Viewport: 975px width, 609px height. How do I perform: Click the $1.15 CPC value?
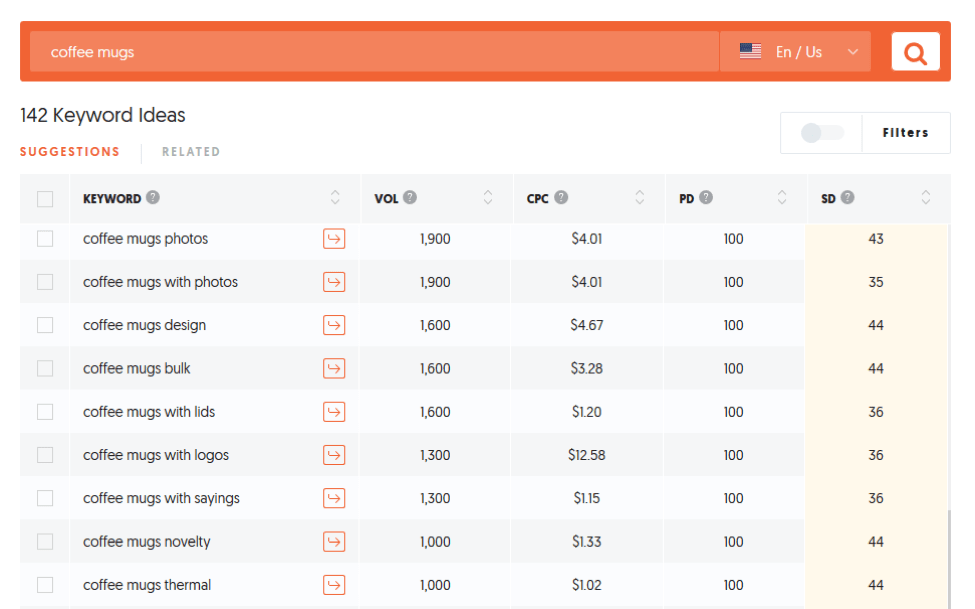(x=586, y=498)
